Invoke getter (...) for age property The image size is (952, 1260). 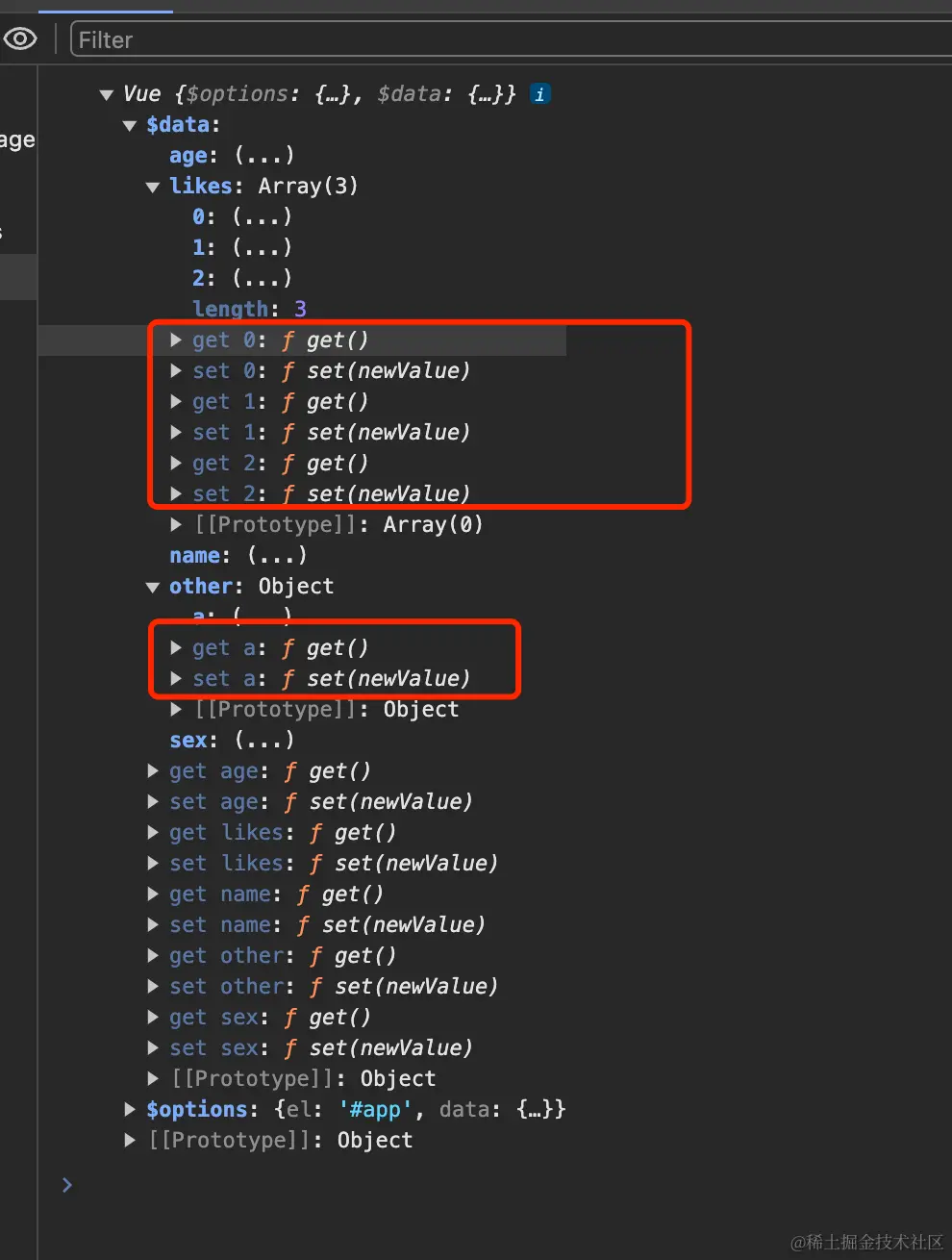pyautogui.click(x=264, y=156)
